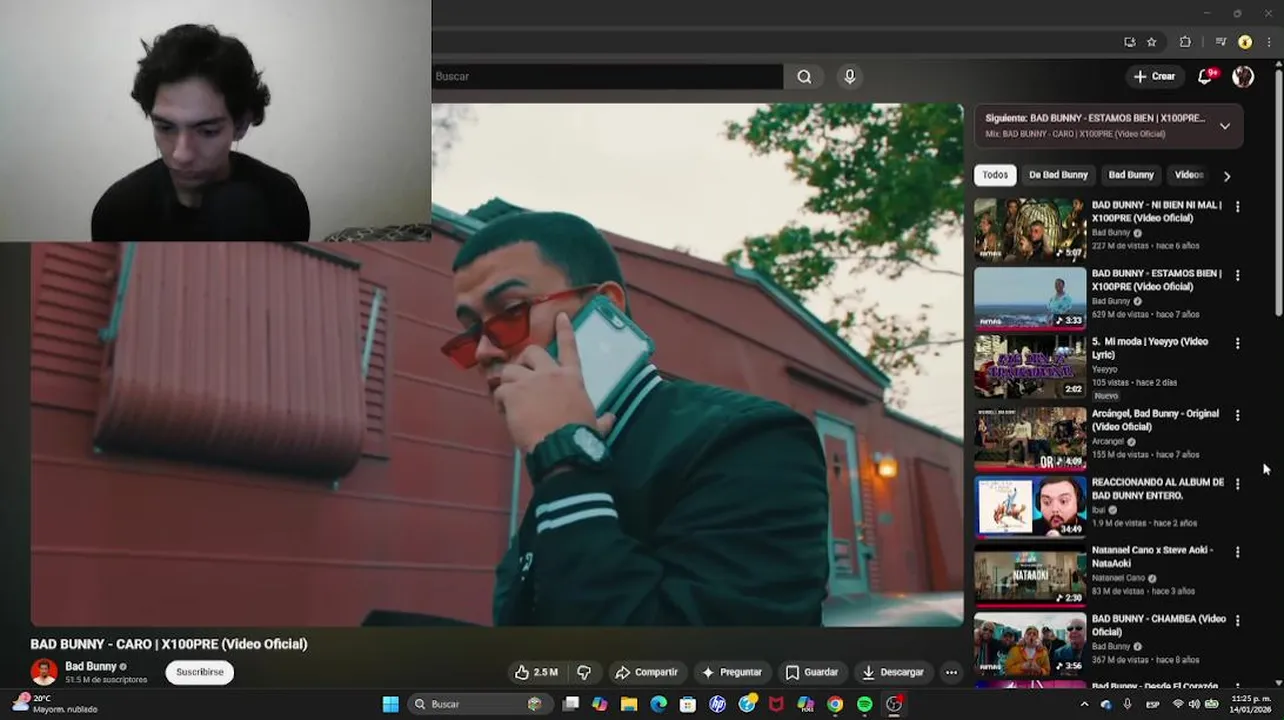Open the Wi-Fi network tray icon
The width and height of the screenshot is (1284, 720).
(x=1177, y=704)
